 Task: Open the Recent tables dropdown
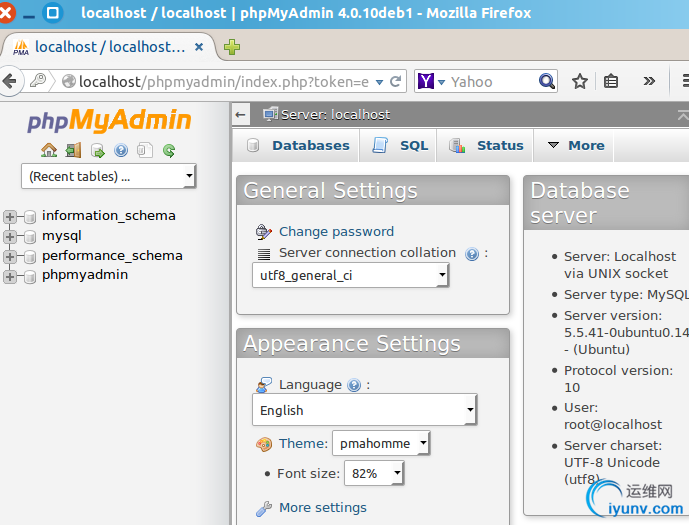[108, 176]
